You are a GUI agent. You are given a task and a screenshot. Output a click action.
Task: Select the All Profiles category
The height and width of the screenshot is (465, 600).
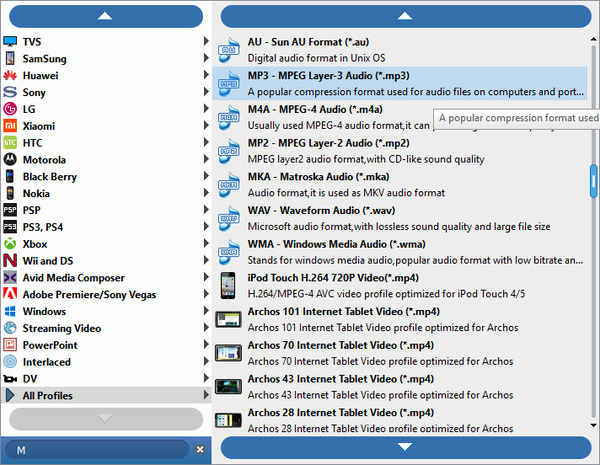[106, 395]
